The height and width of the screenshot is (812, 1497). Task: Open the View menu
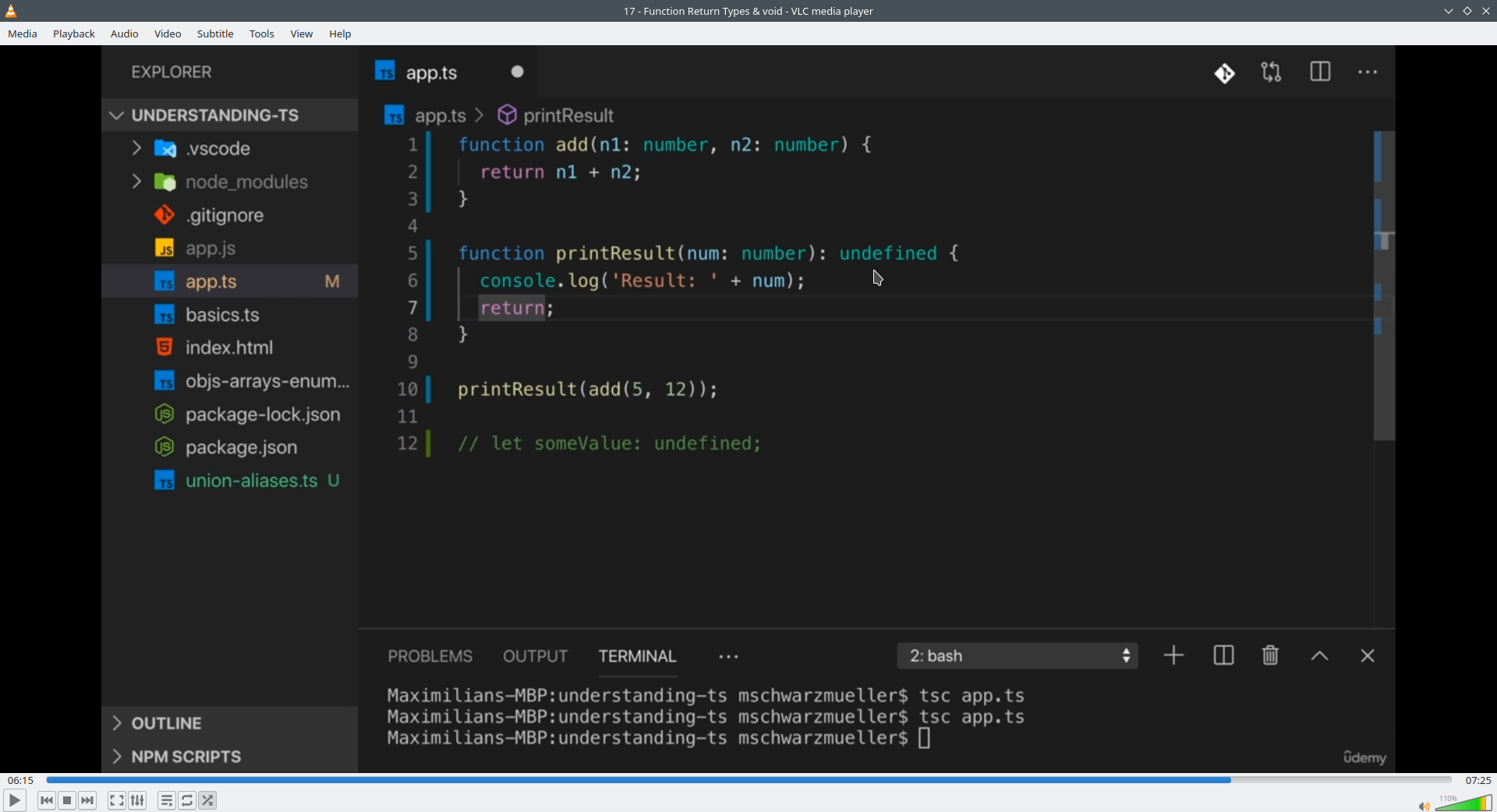point(302,34)
